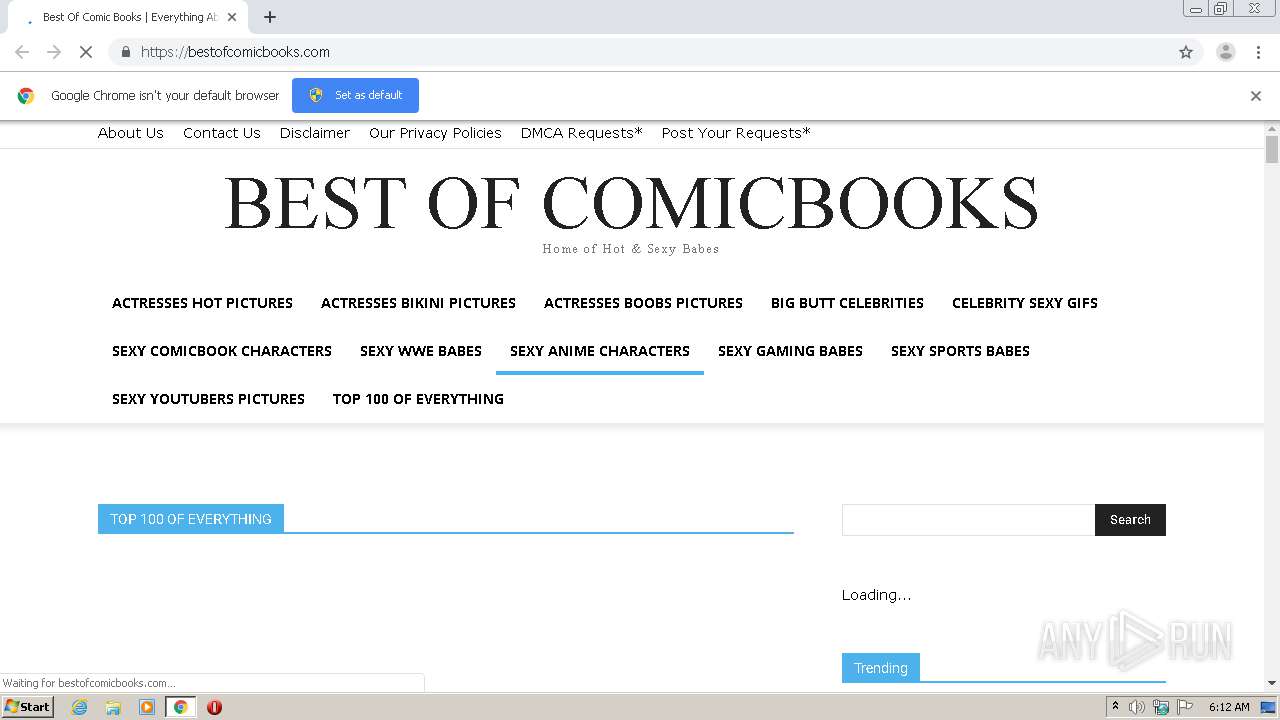Click the address bar URL

click(235, 52)
